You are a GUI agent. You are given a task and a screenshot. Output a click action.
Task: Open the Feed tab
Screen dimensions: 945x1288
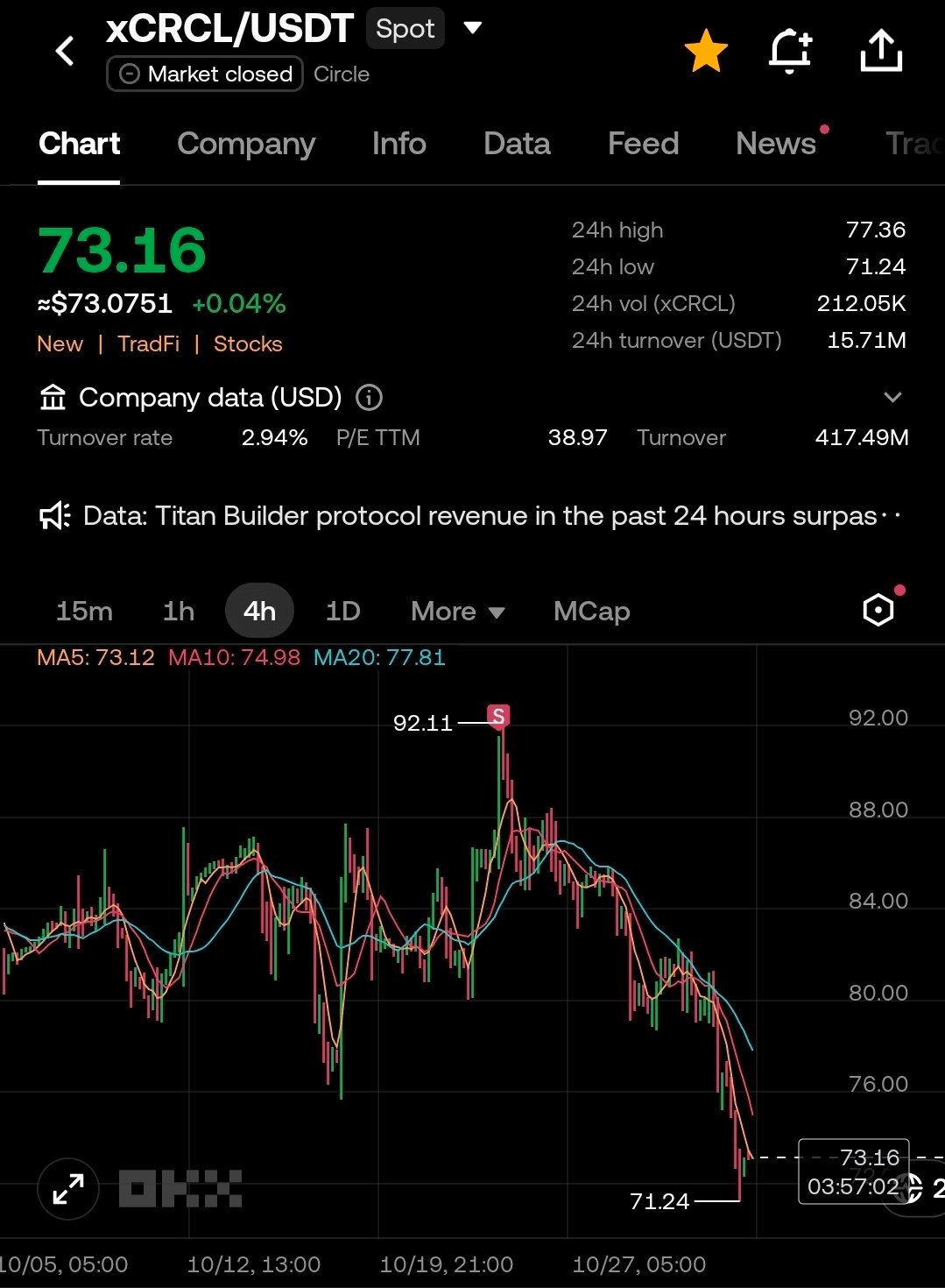pyautogui.click(x=644, y=144)
